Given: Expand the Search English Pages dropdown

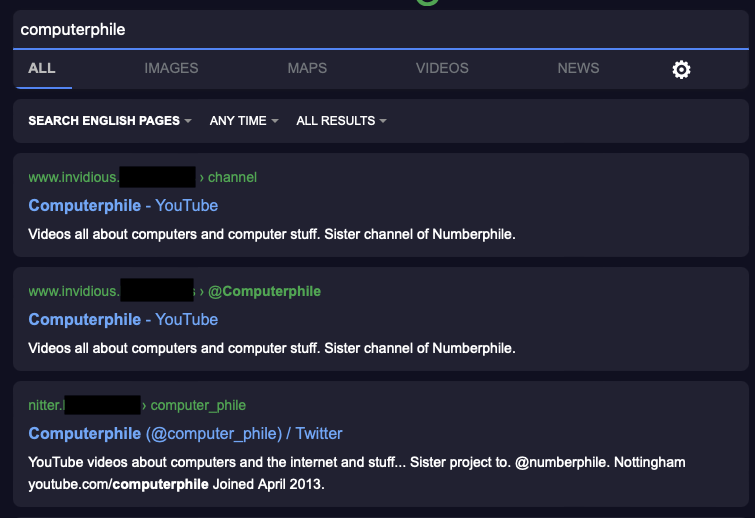Looking at the screenshot, I should click(x=110, y=121).
